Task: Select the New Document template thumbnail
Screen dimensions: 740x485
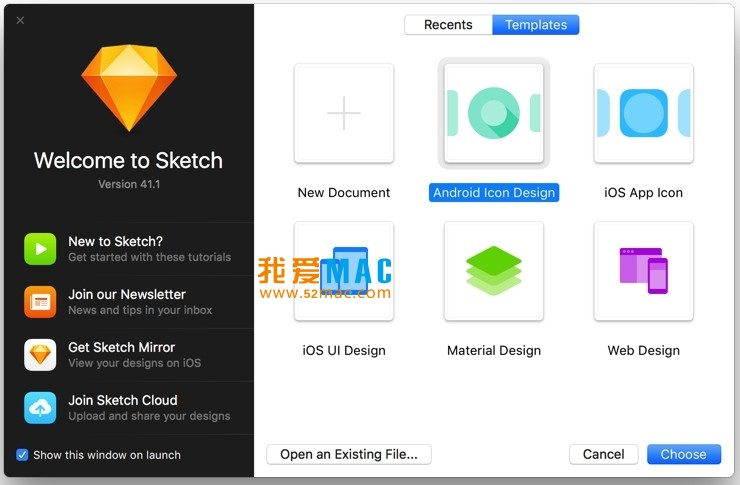Action: 344,113
